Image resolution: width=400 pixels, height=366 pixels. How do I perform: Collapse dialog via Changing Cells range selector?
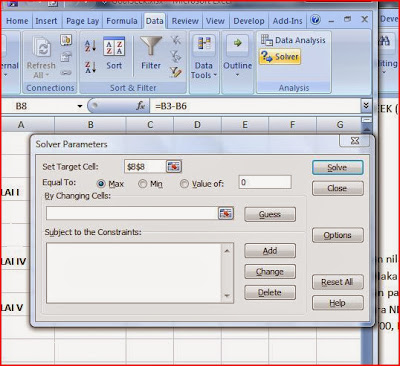click(226, 213)
